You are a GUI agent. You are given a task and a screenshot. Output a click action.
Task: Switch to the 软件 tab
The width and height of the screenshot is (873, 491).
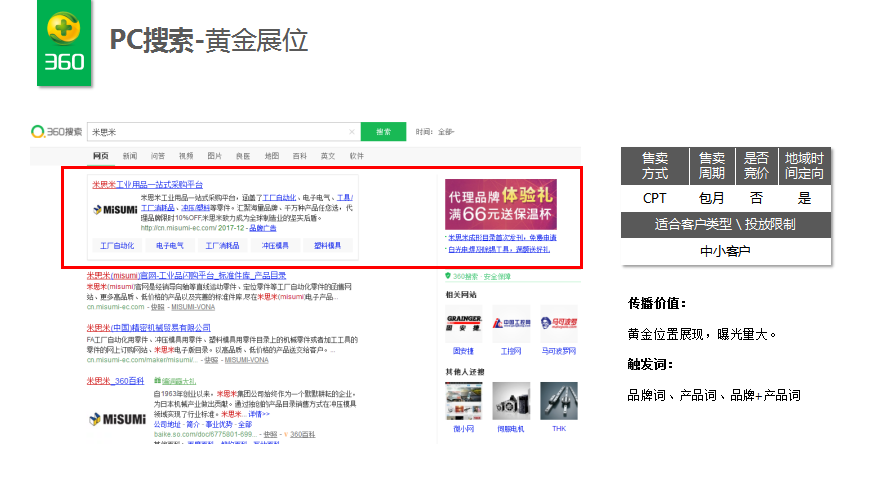(356, 156)
